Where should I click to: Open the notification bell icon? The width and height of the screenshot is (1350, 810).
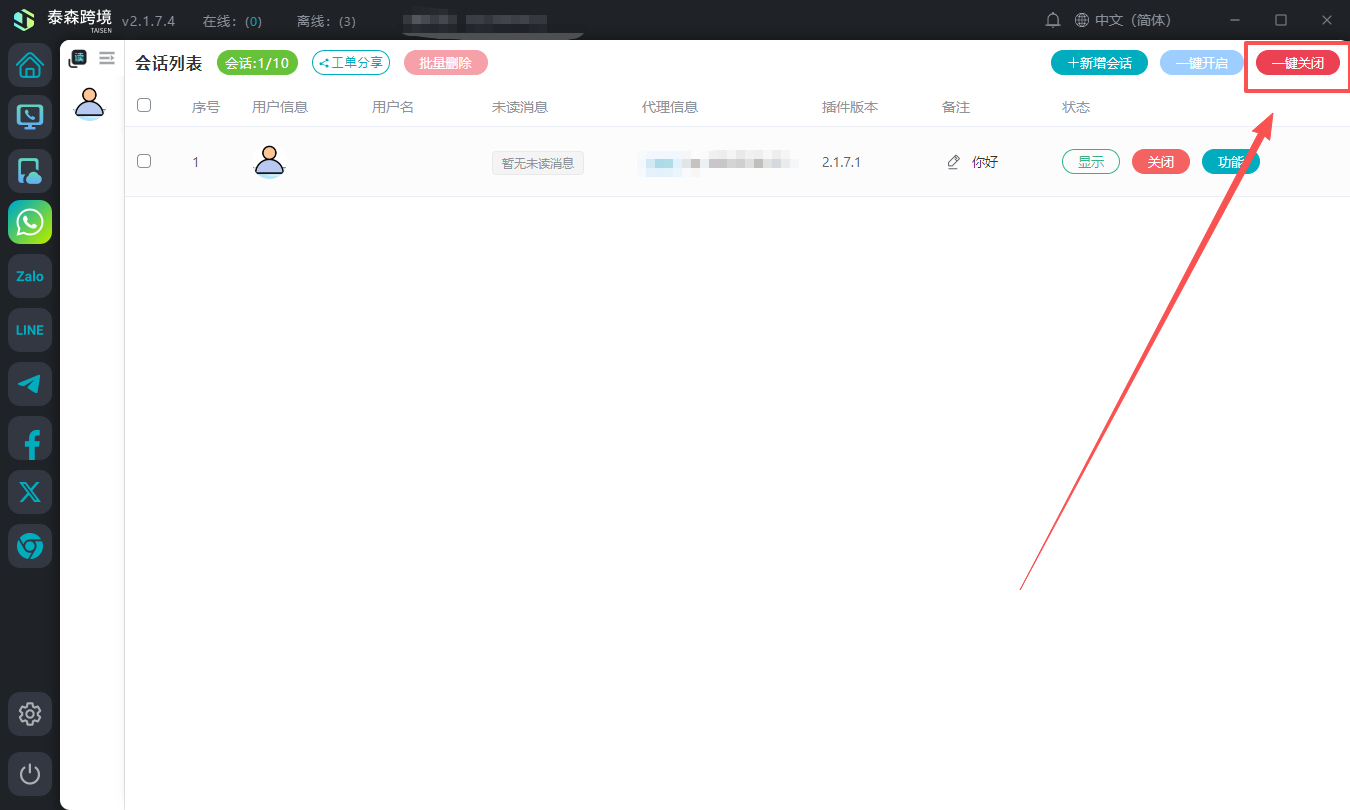[x=1053, y=20]
